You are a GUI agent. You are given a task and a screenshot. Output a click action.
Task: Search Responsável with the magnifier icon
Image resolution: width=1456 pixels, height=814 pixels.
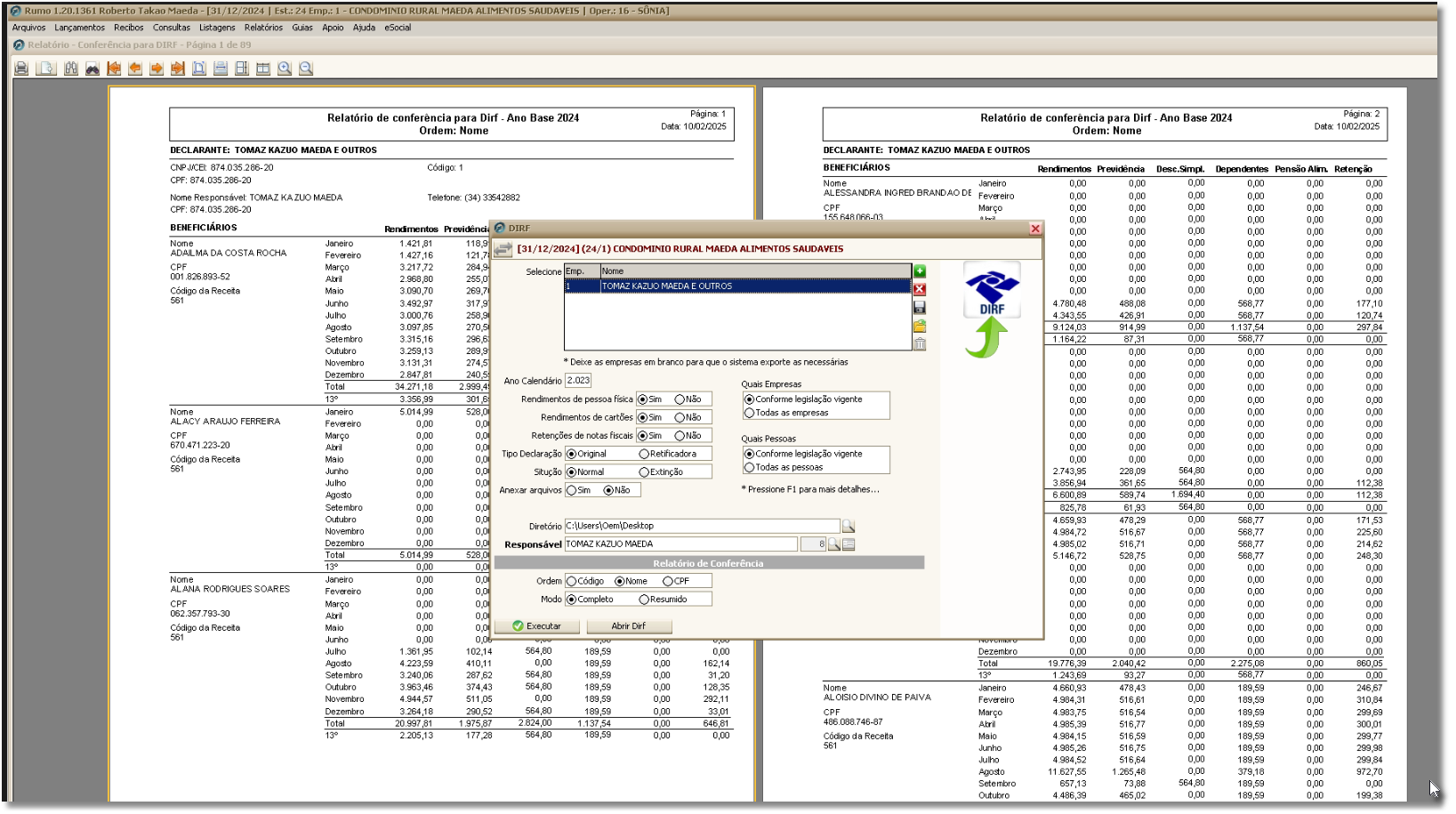point(834,544)
